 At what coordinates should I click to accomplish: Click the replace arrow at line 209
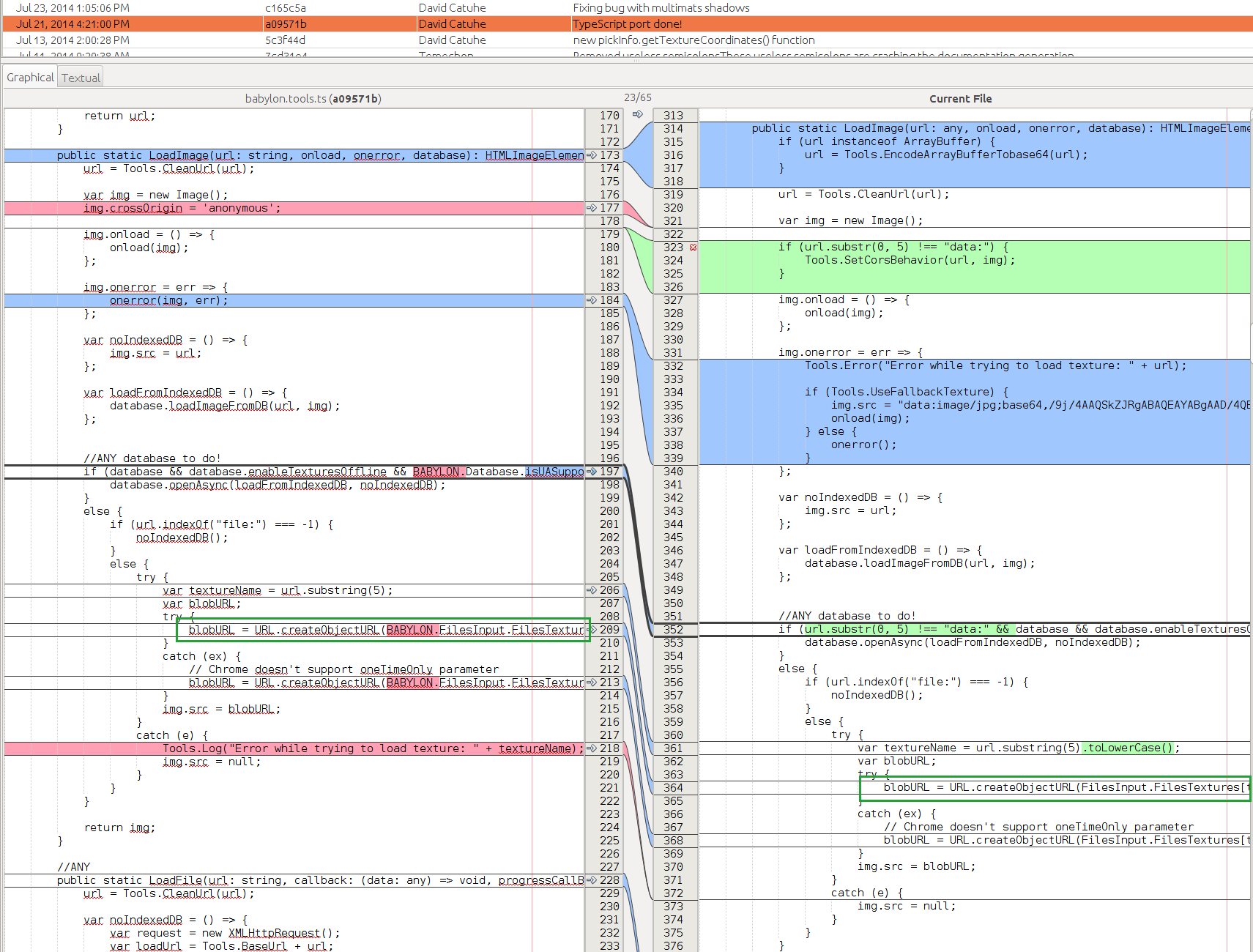pos(592,630)
